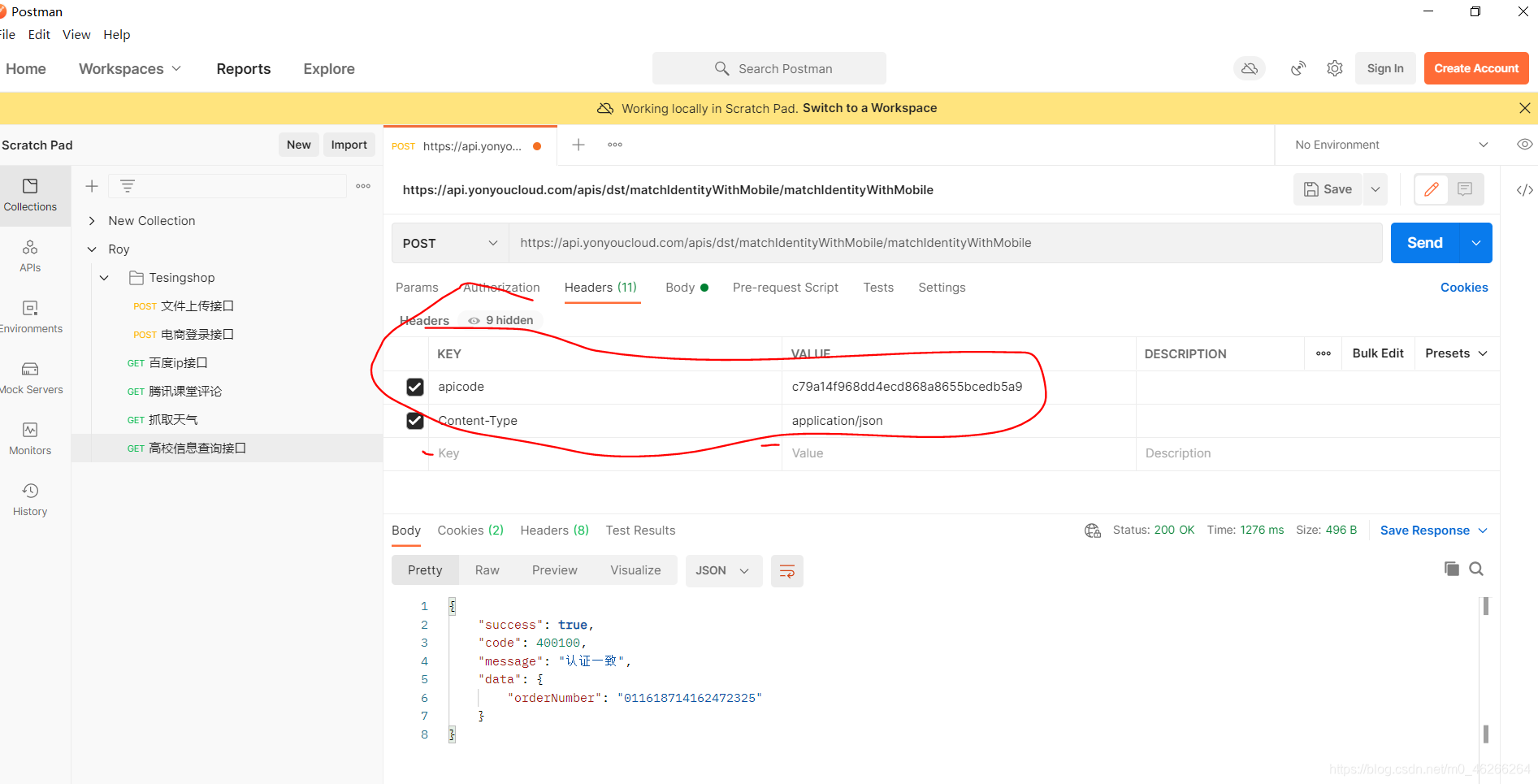
Task: Open the Collections sidebar panel
Action: (x=30, y=195)
